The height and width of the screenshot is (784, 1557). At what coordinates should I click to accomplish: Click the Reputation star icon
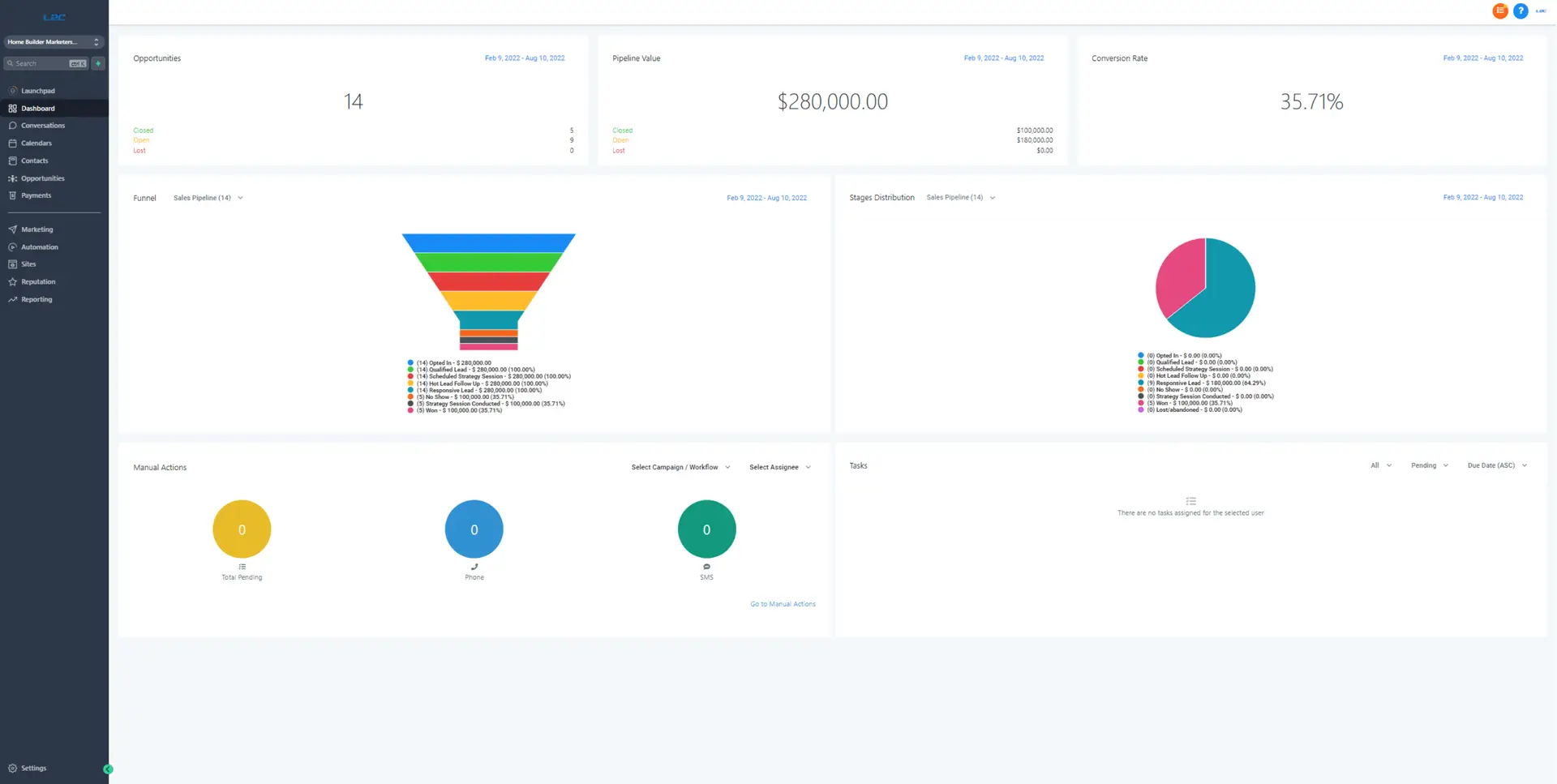(x=13, y=282)
